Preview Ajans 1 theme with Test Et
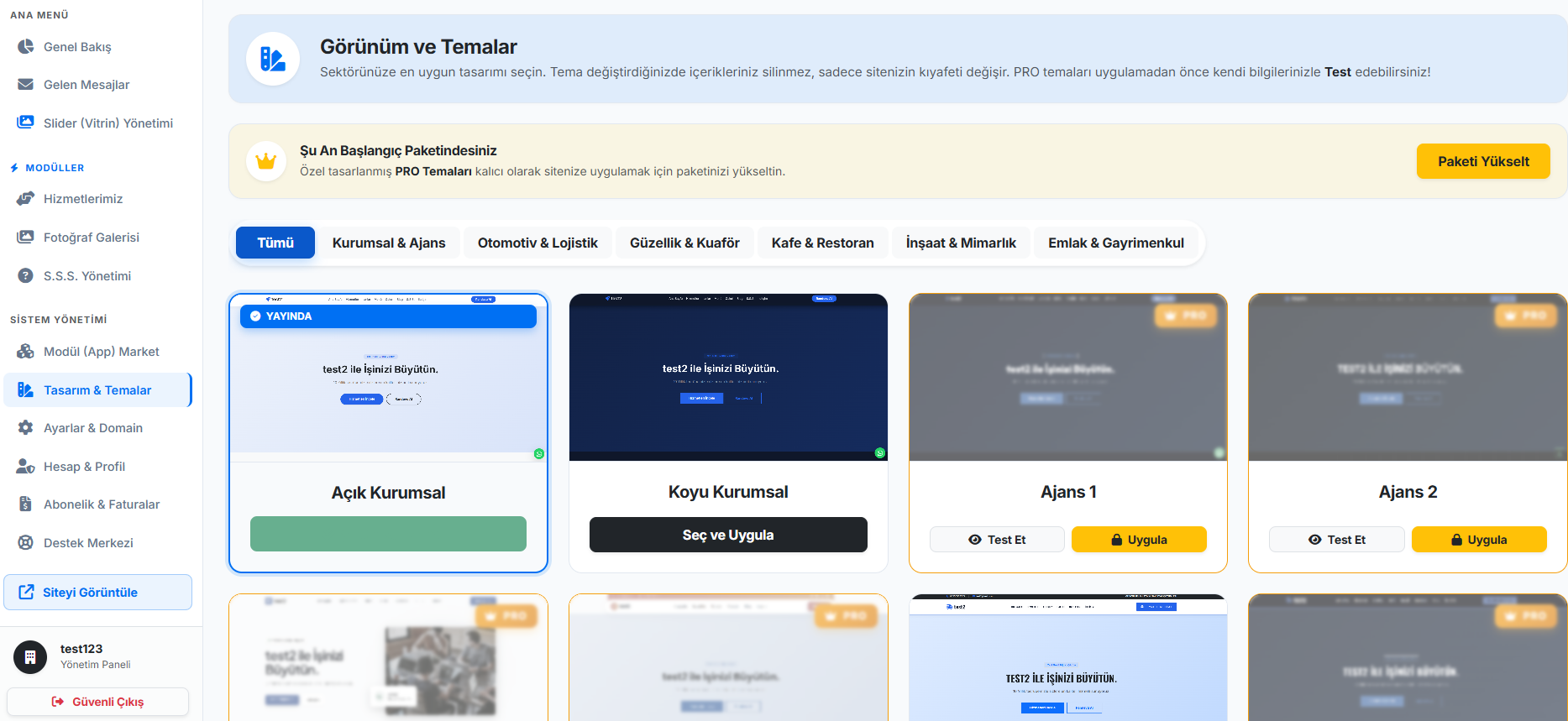1568x721 pixels. point(997,540)
